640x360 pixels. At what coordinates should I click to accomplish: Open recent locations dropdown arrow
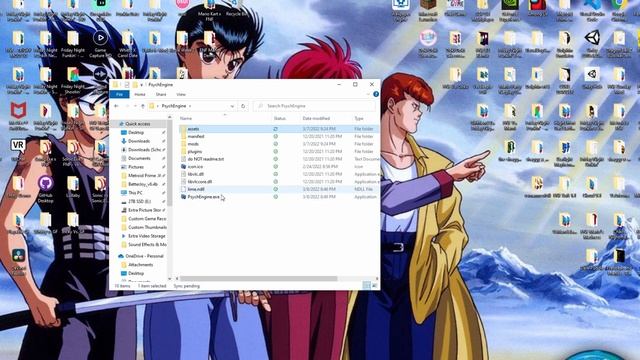click(x=135, y=106)
